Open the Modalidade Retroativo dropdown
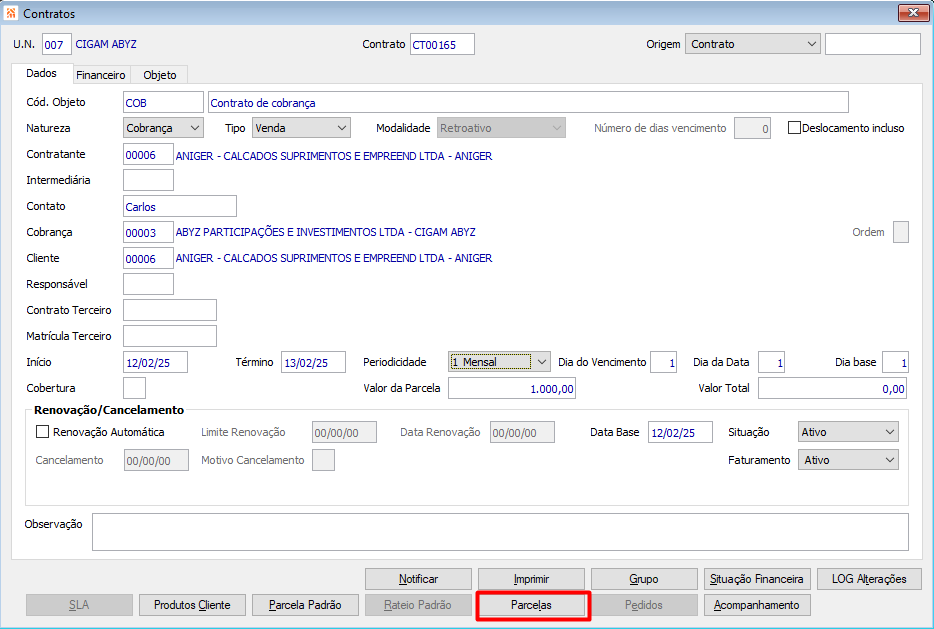 [x=502, y=128]
